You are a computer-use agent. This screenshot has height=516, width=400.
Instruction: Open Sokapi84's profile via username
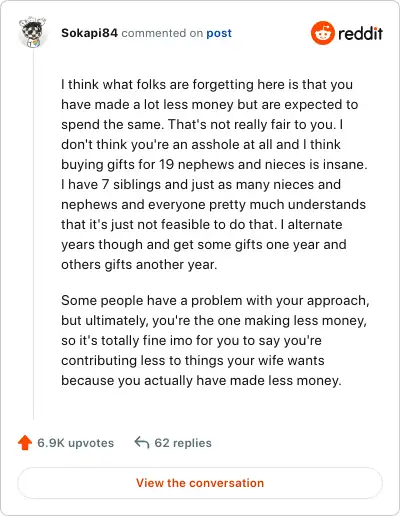[x=89, y=33]
